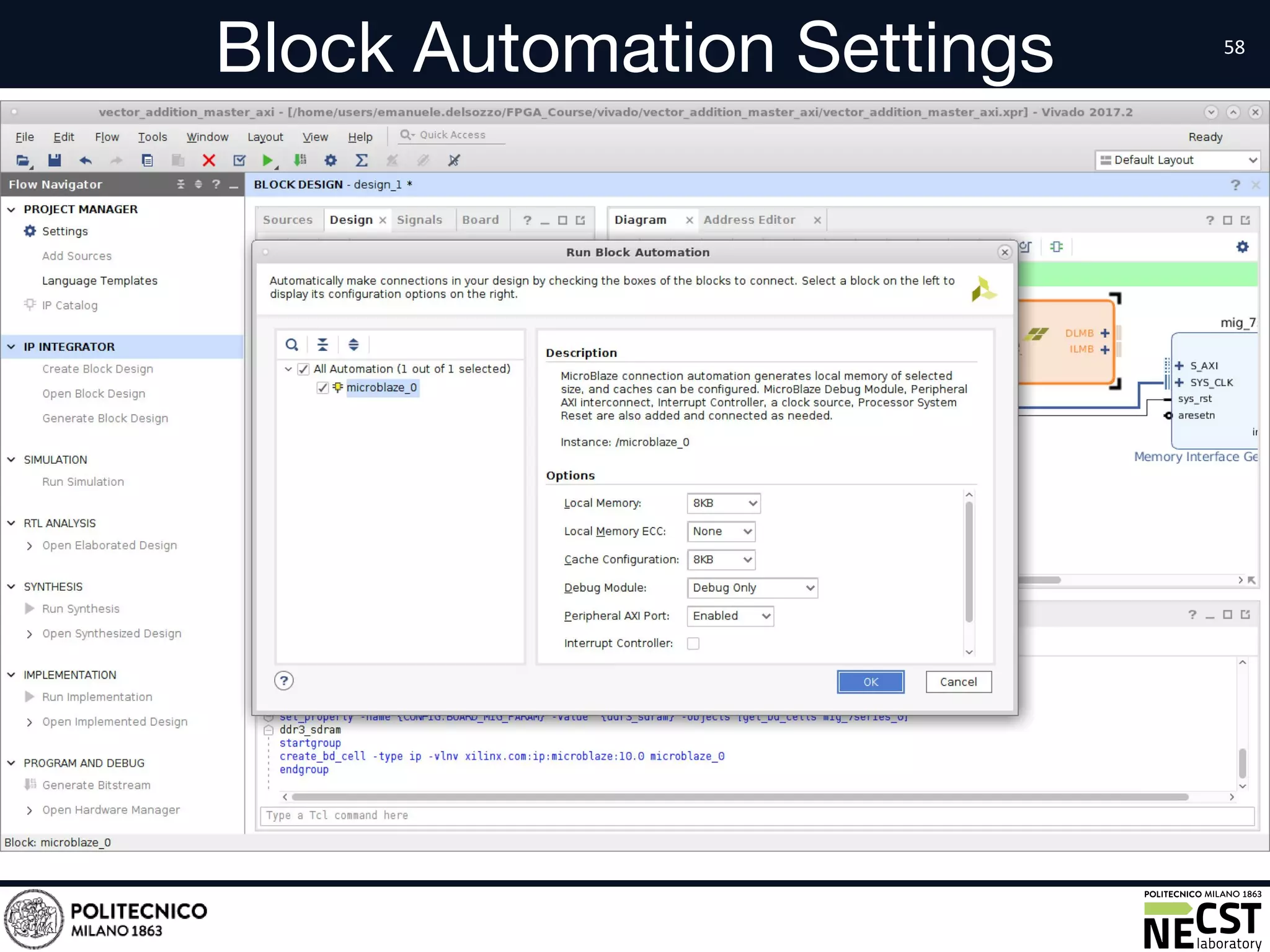Click Cancel in Run Block Automation
The width and height of the screenshot is (1270, 952).
959,682
